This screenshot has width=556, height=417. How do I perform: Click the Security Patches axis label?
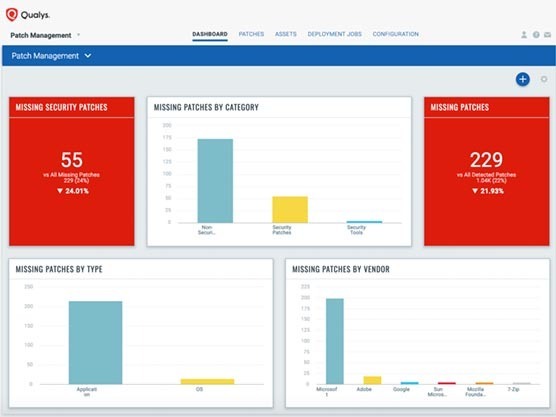(x=282, y=230)
